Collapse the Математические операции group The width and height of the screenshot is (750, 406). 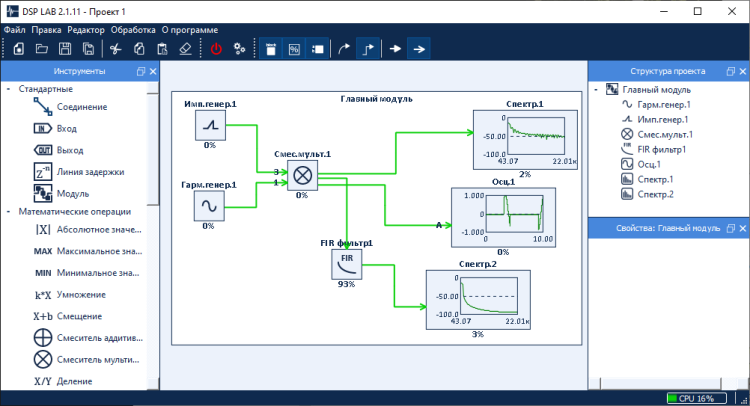point(9,211)
